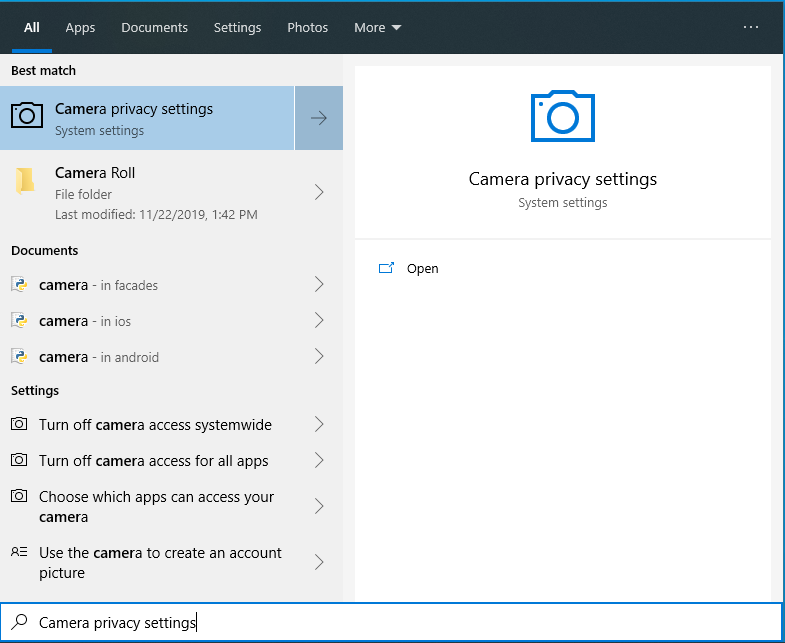The width and height of the screenshot is (785, 643).
Task: Click the Open external-window icon
Action: click(386, 268)
